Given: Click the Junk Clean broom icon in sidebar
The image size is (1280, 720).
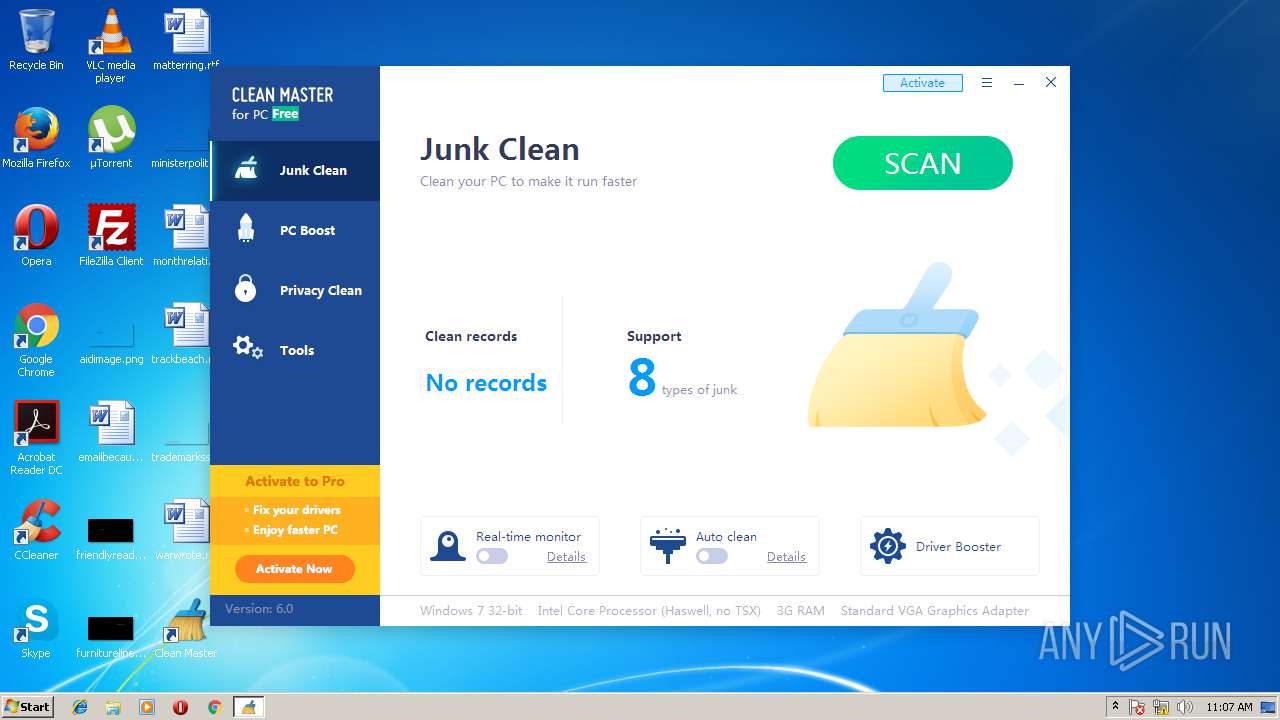Looking at the screenshot, I should (246, 169).
